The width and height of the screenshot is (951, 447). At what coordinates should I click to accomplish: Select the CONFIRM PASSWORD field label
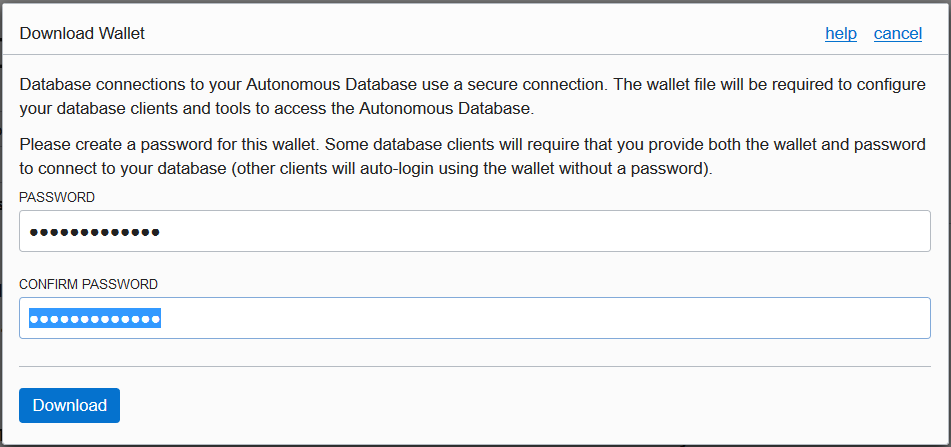point(88,284)
